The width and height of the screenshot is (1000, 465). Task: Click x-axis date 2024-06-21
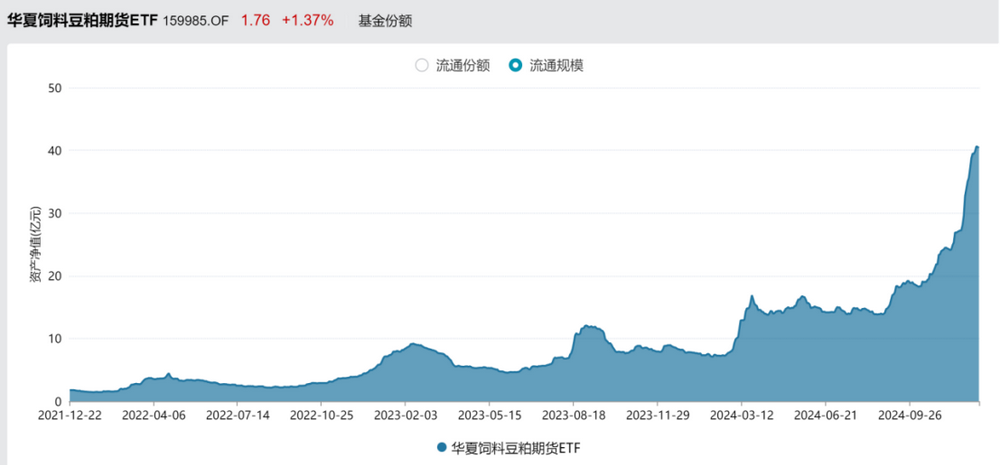826,415
